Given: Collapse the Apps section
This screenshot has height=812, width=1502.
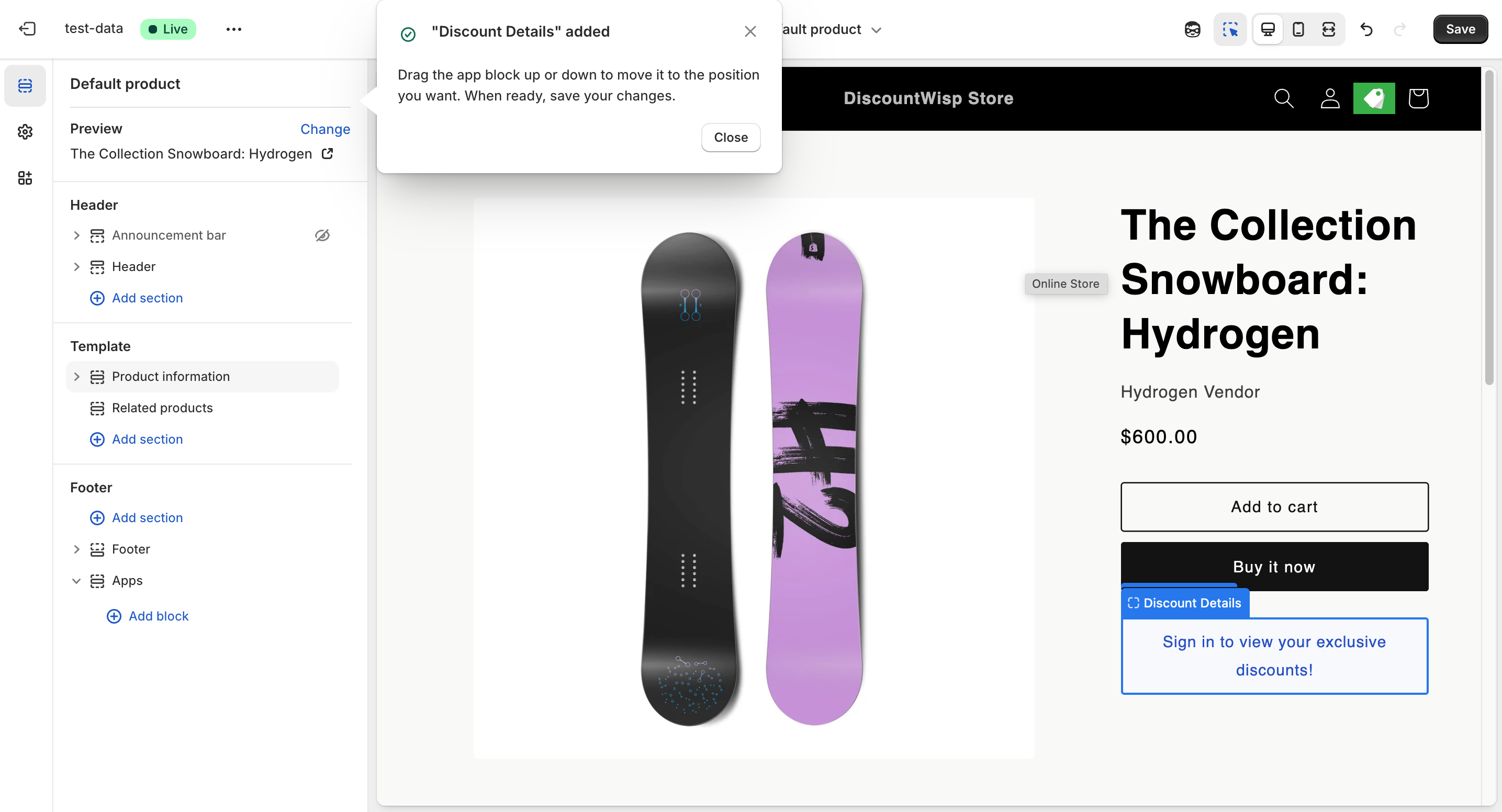Looking at the screenshot, I should (76, 581).
